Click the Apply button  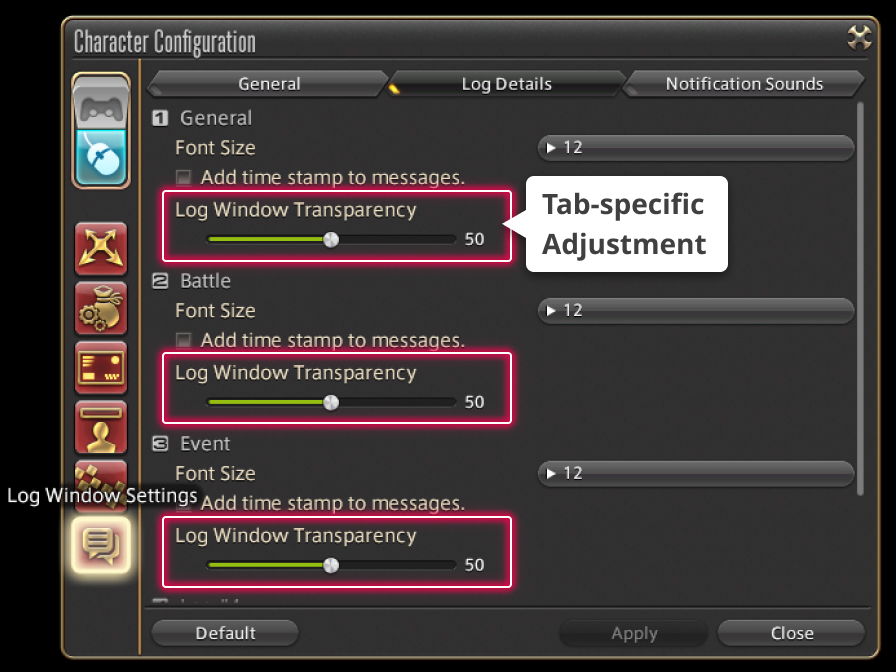pyautogui.click(x=634, y=633)
